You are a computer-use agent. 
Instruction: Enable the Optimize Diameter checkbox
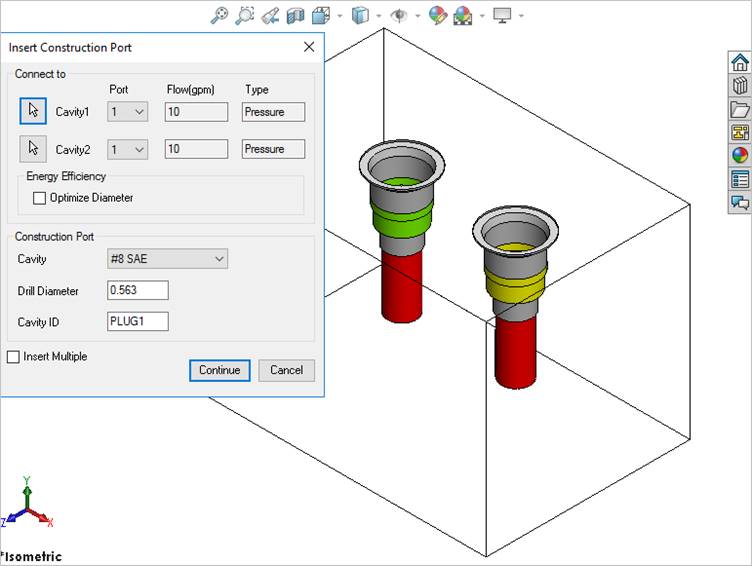pos(40,198)
